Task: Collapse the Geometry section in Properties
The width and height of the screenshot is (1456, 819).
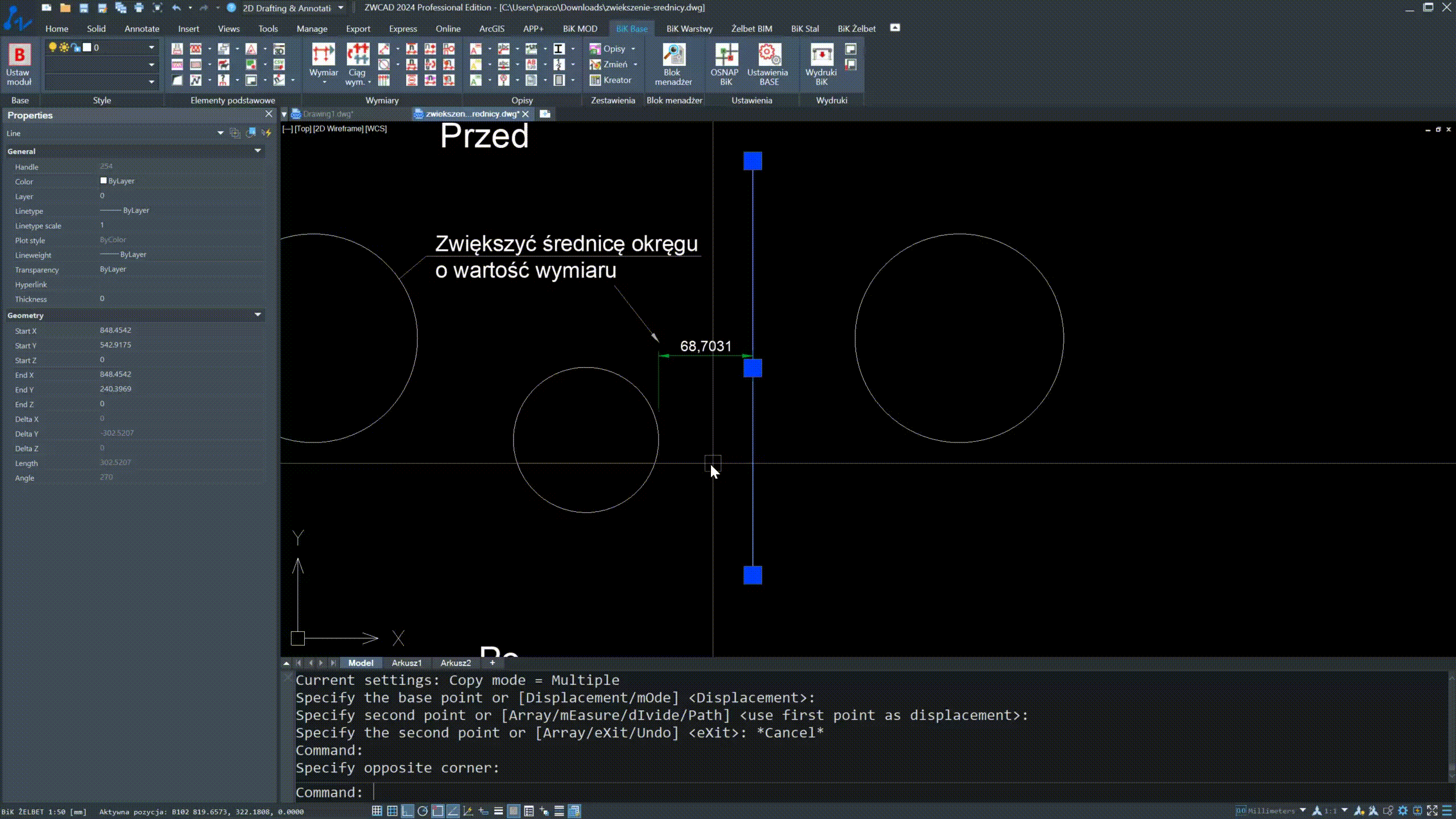Action: click(258, 315)
